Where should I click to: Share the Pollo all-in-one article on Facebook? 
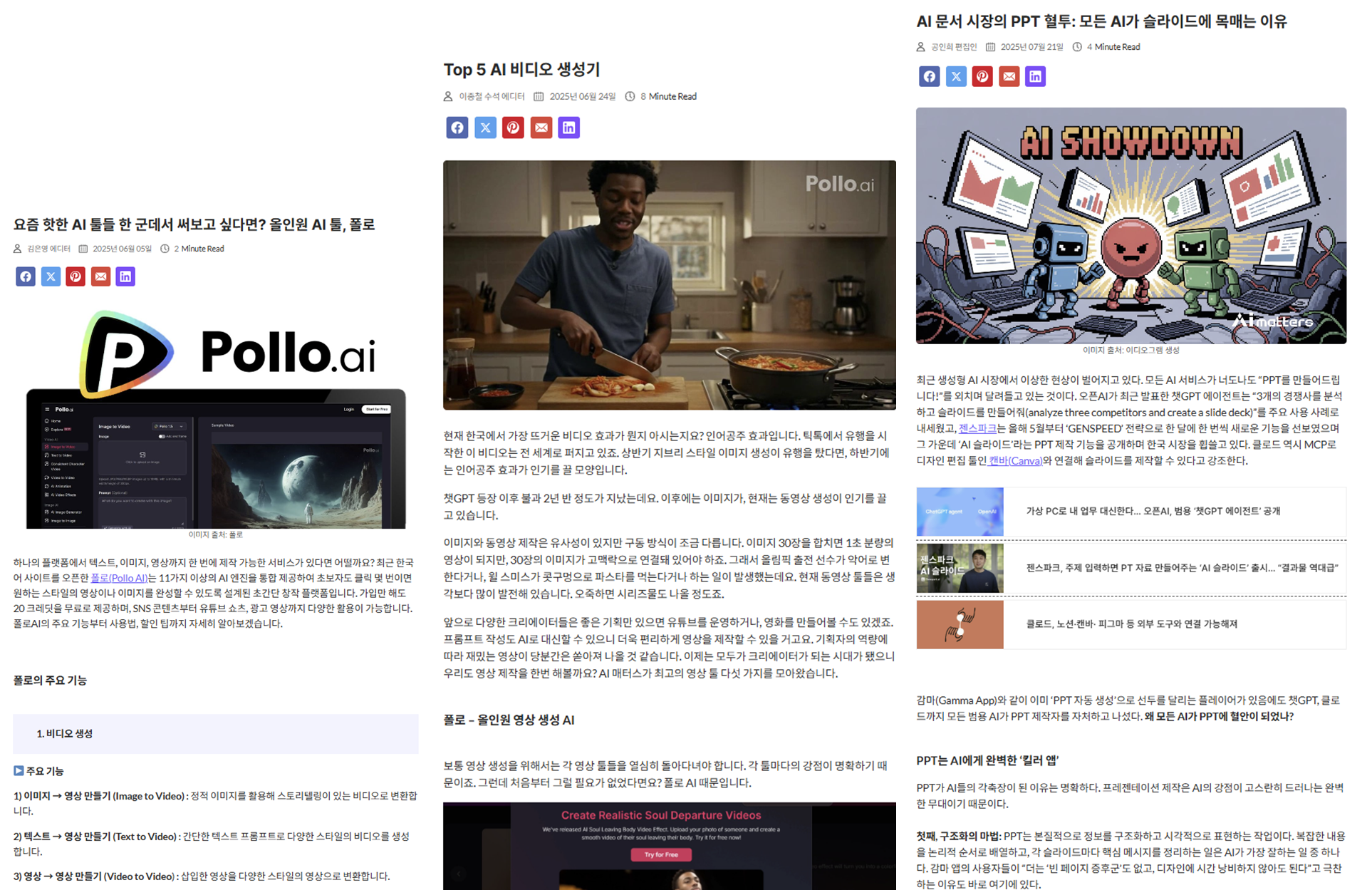26,276
